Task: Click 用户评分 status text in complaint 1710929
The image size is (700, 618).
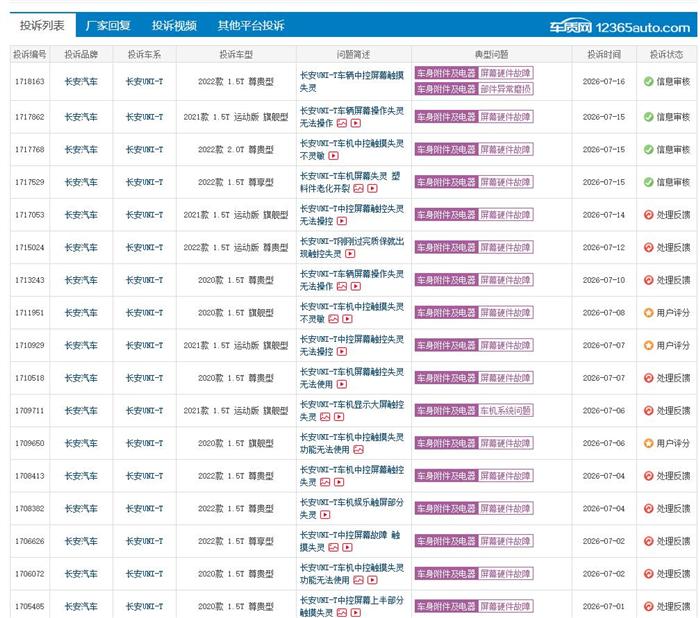Action: [x=673, y=345]
